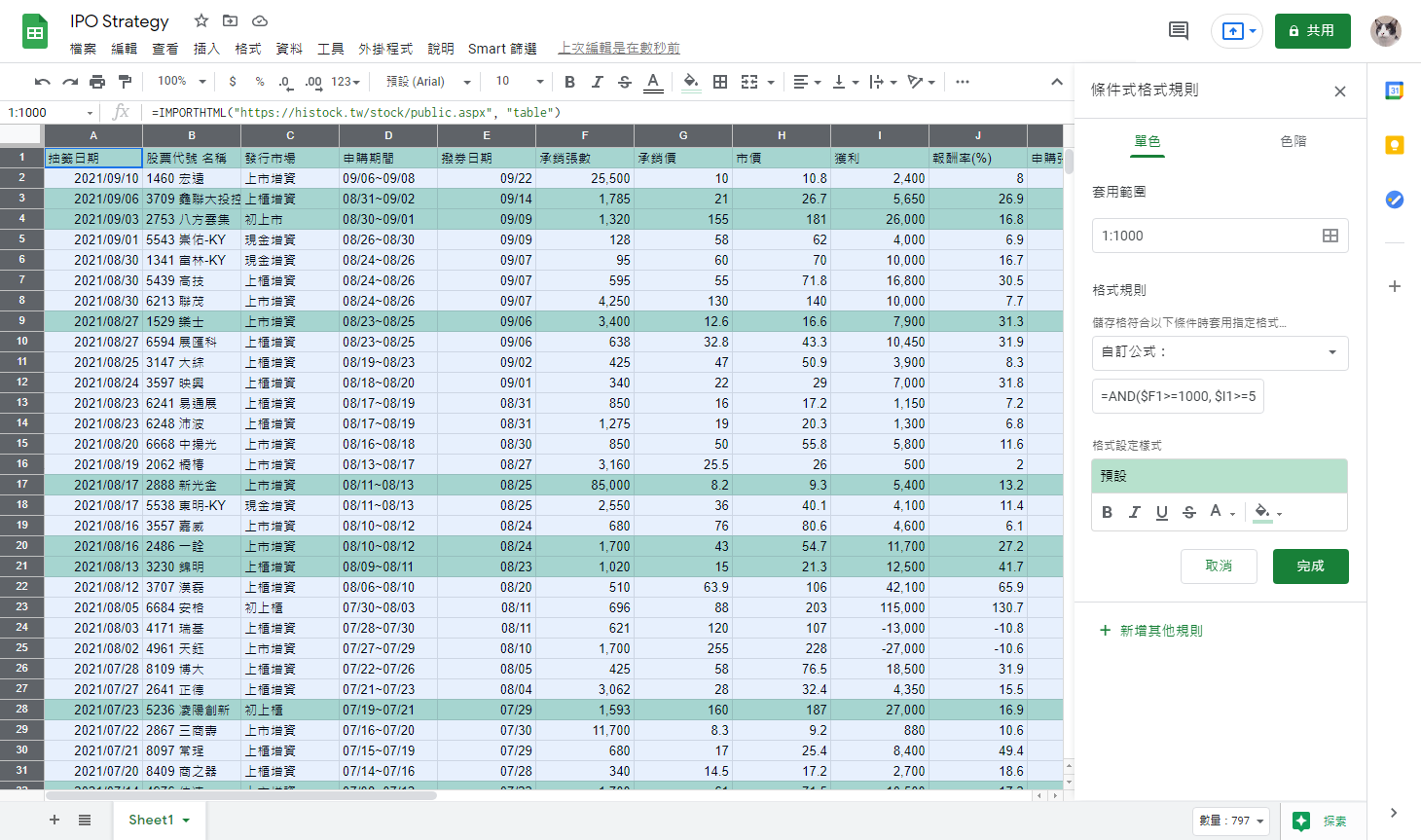Viewport: 1421px width, 840px height.
Task: Toggle italic in format style panel
Action: (x=1134, y=512)
